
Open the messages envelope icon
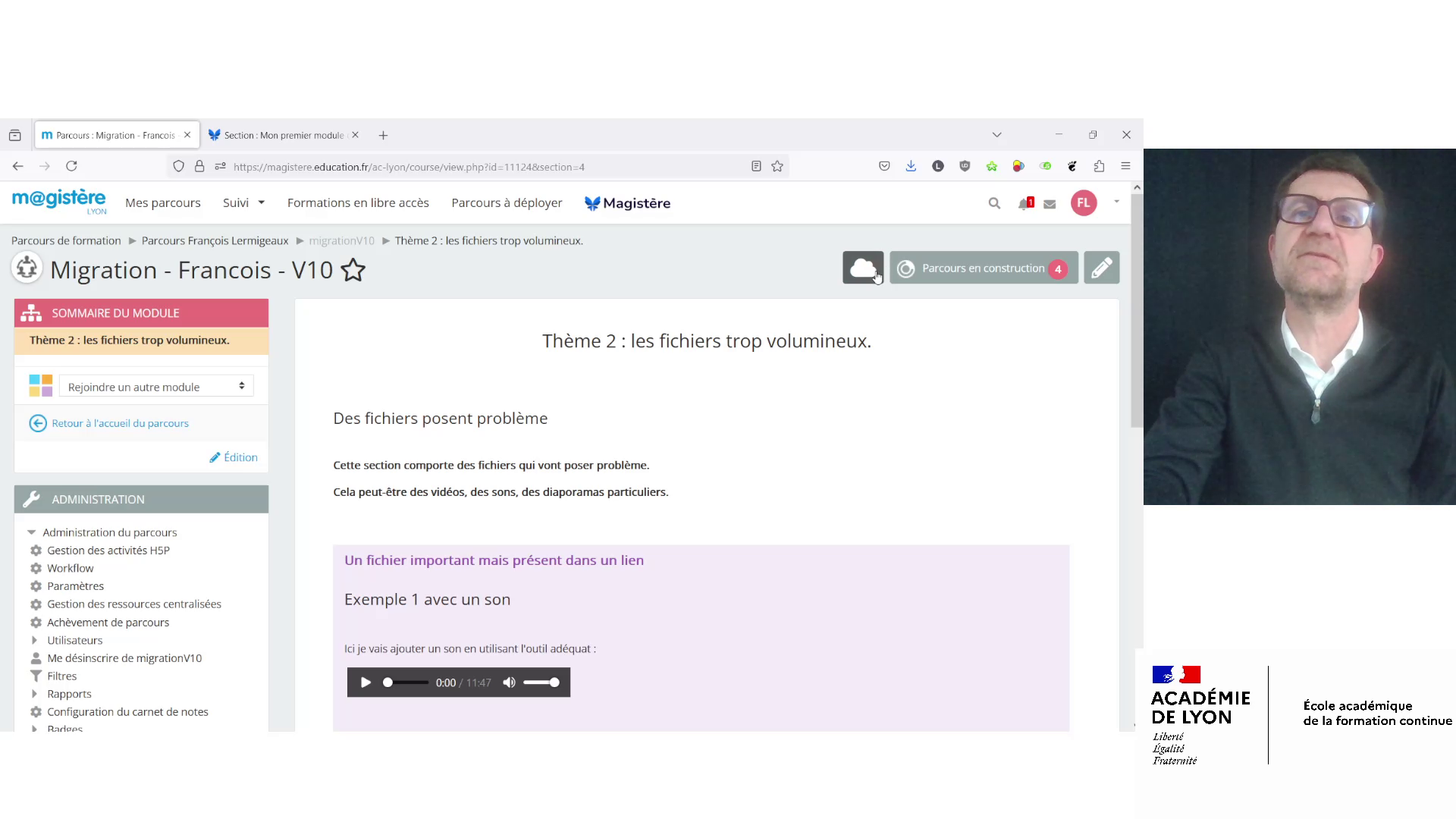1050,203
